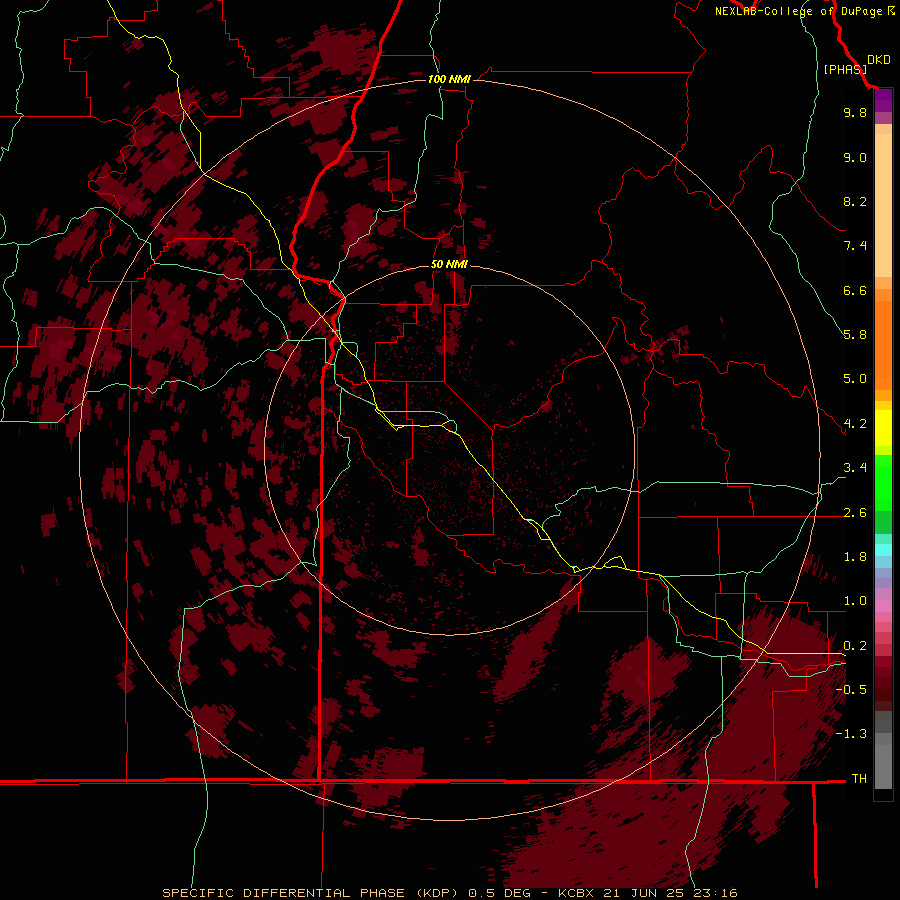
Task: Click the "NEXLAB-College of DuPage" header text
Action: click(799, 11)
